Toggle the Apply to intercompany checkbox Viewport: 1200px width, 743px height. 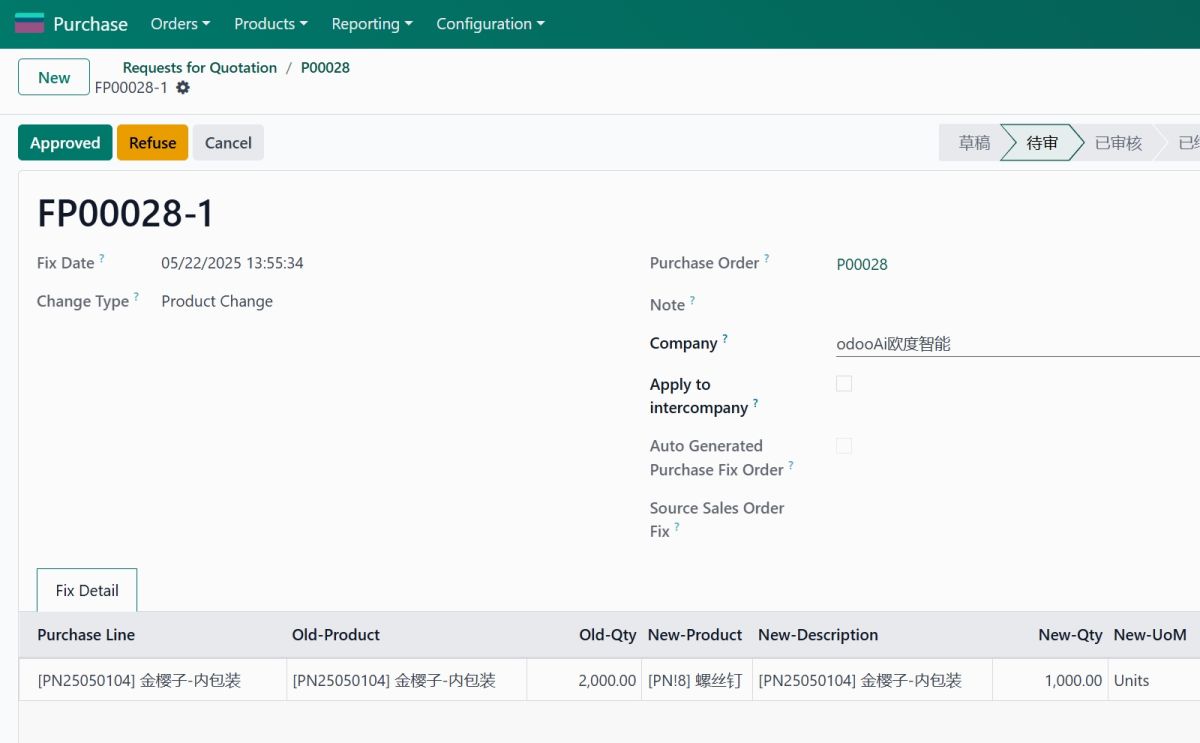(844, 384)
